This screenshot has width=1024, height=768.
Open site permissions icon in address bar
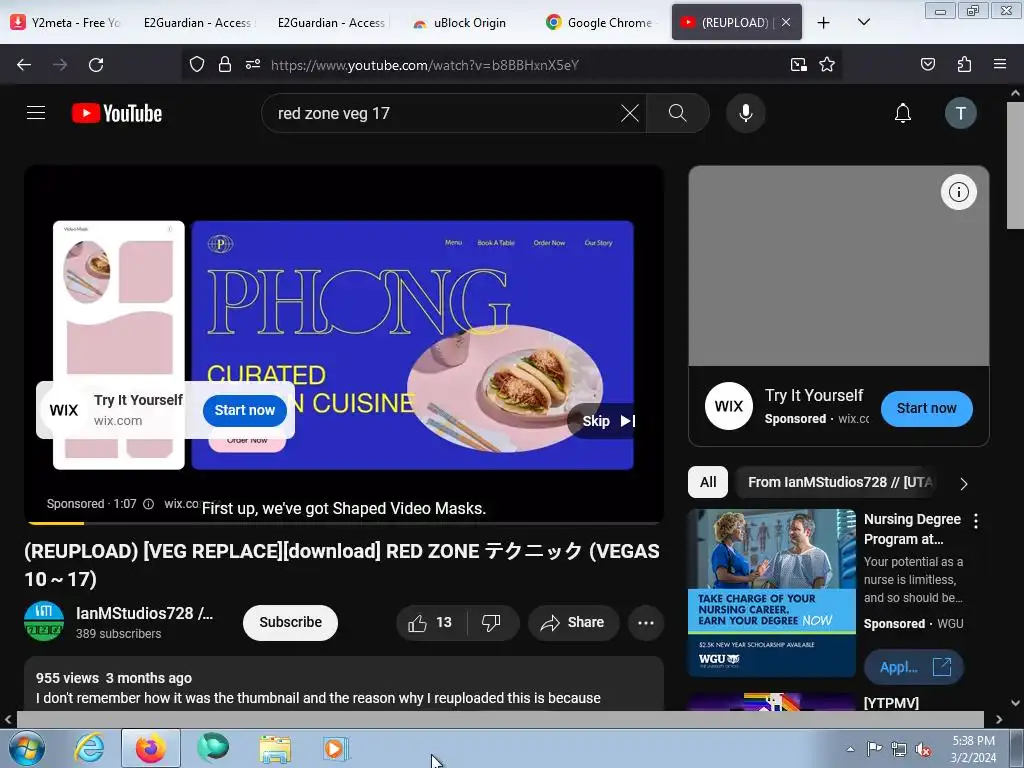[253, 65]
